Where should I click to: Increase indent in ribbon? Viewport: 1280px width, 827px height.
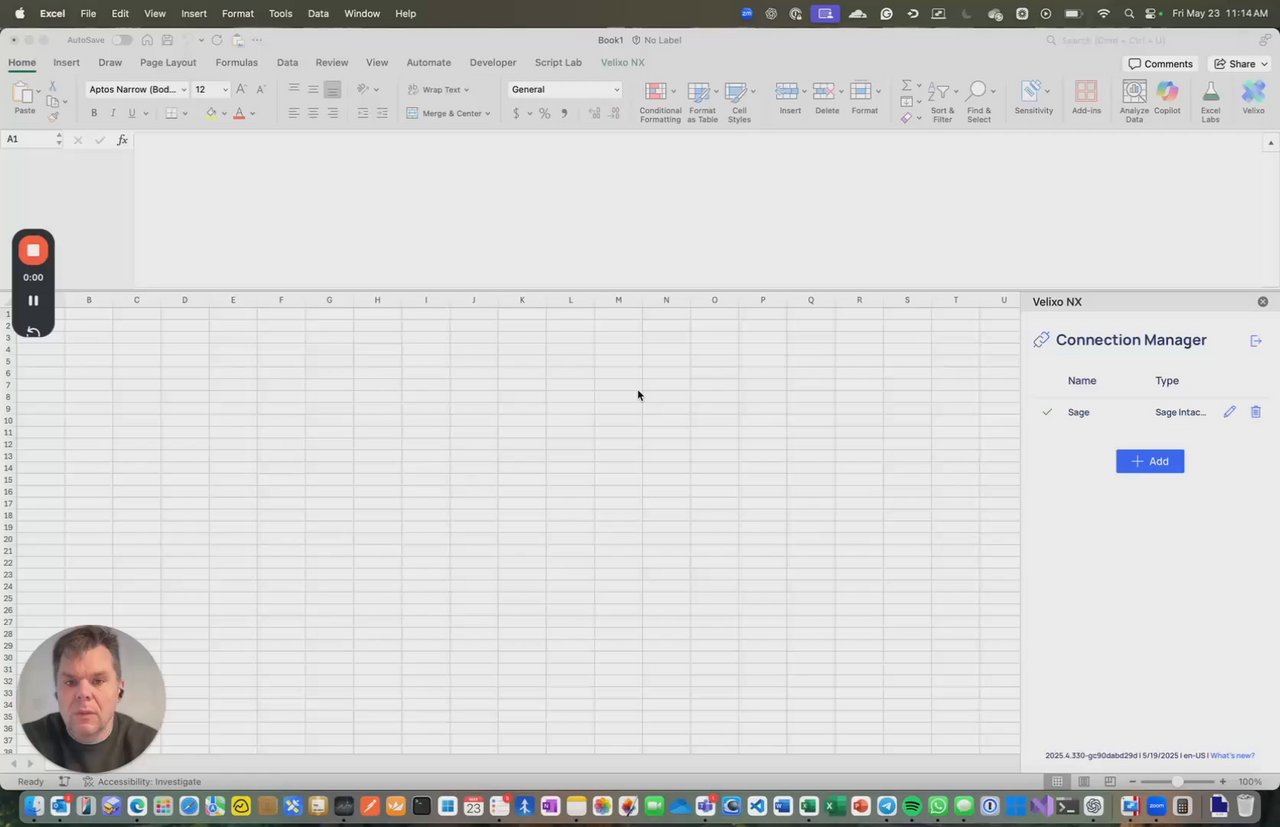(382, 113)
